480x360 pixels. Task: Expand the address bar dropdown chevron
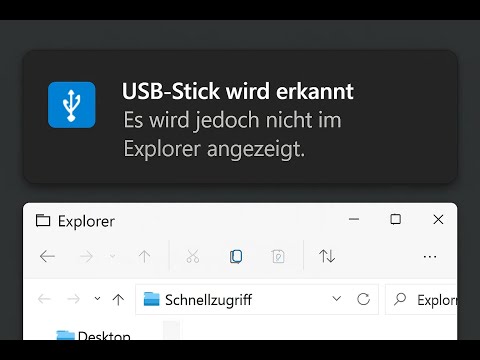337,298
